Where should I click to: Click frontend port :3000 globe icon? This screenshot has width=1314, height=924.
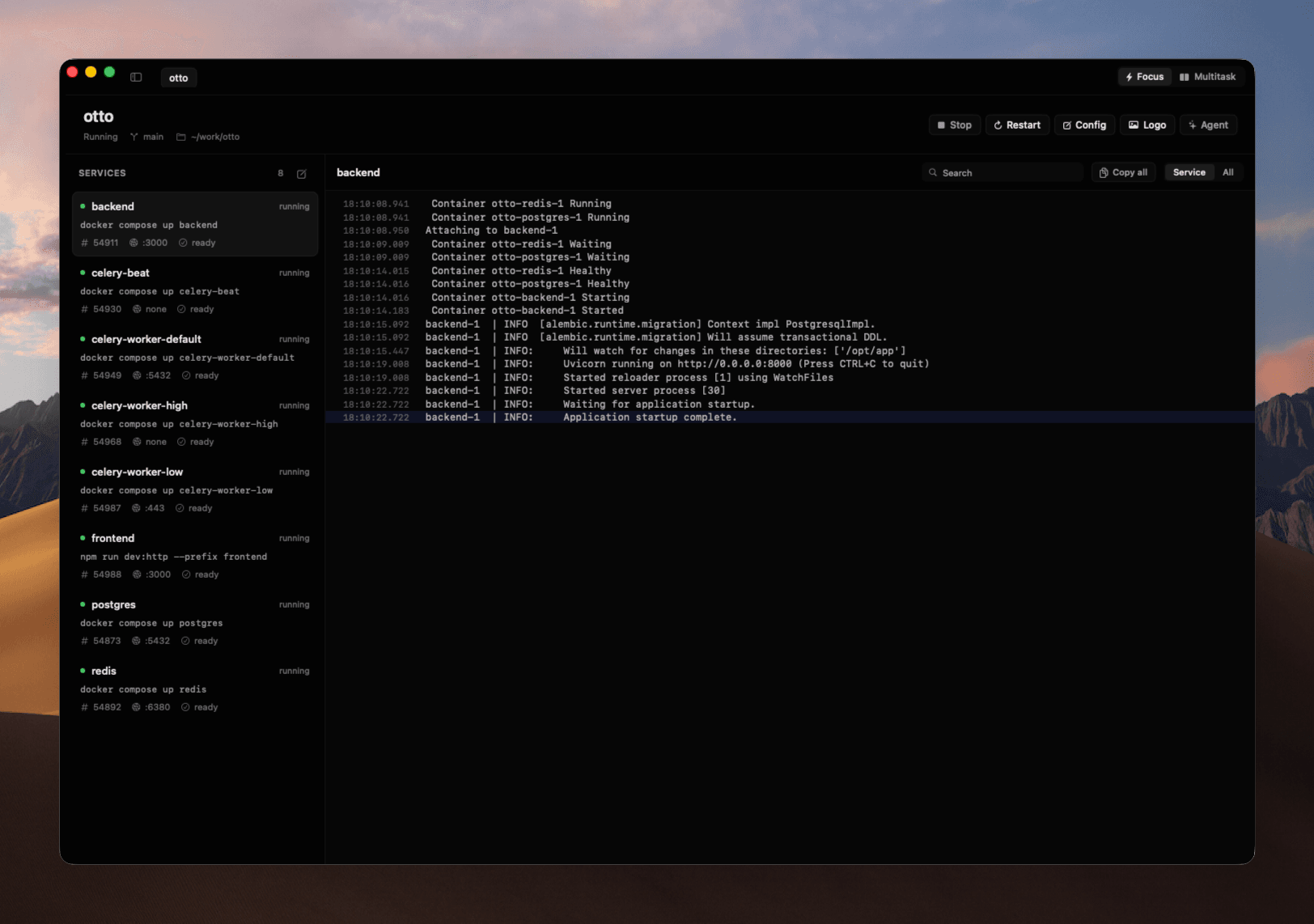(138, 574)
